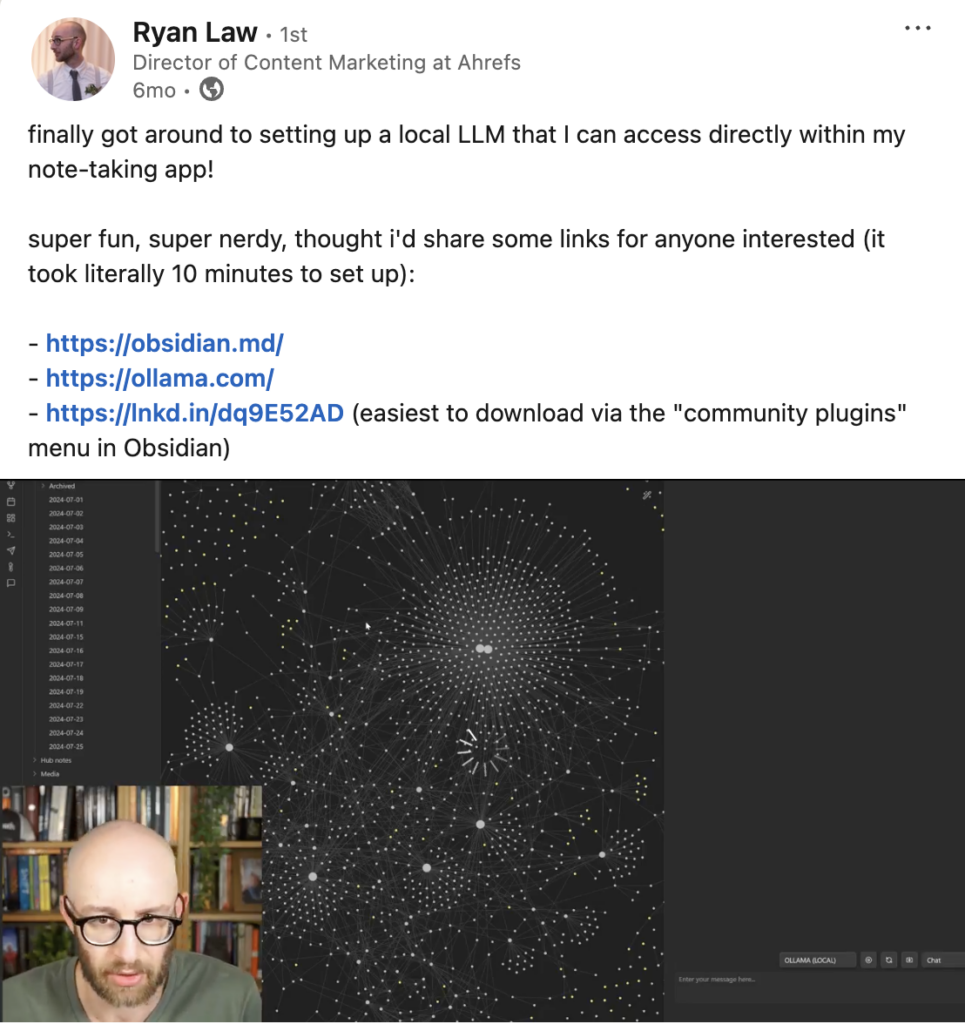The height and width of the screenshot is (1024, 965).
Task: Open the command palette terminal icon
Action: coord(10,534)
